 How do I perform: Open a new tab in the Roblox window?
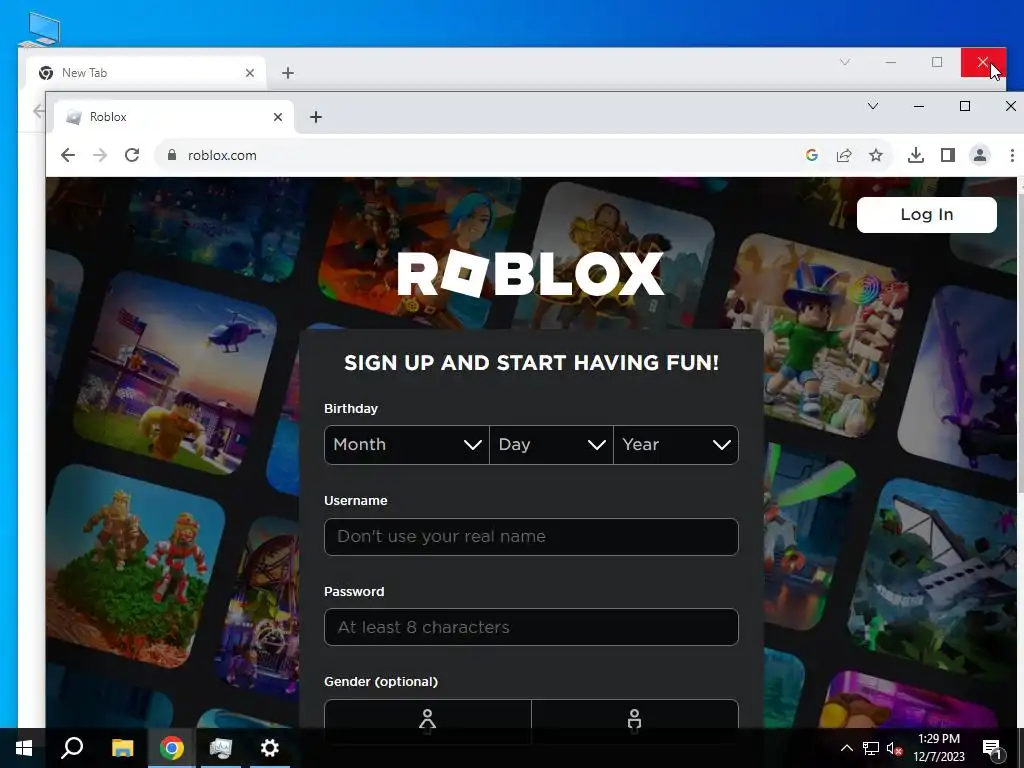316,117
